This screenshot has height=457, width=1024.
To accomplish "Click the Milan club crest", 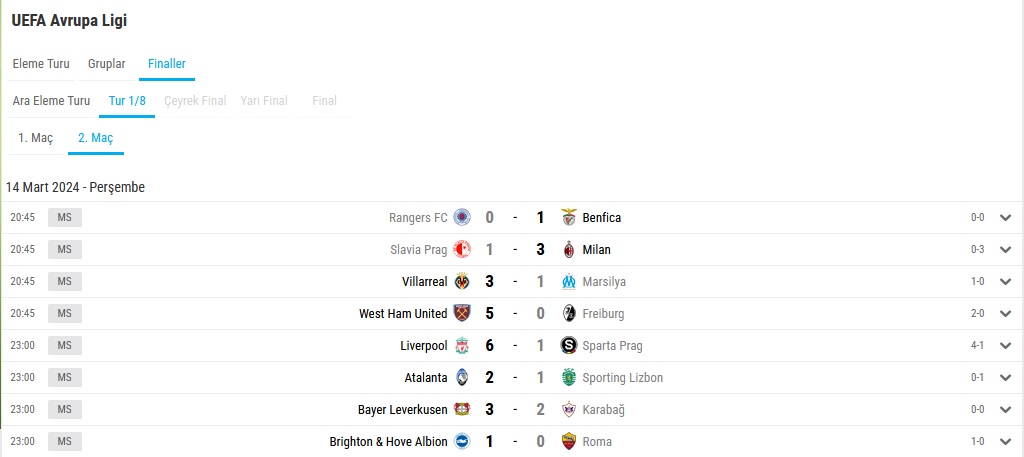I will point(569,249).
